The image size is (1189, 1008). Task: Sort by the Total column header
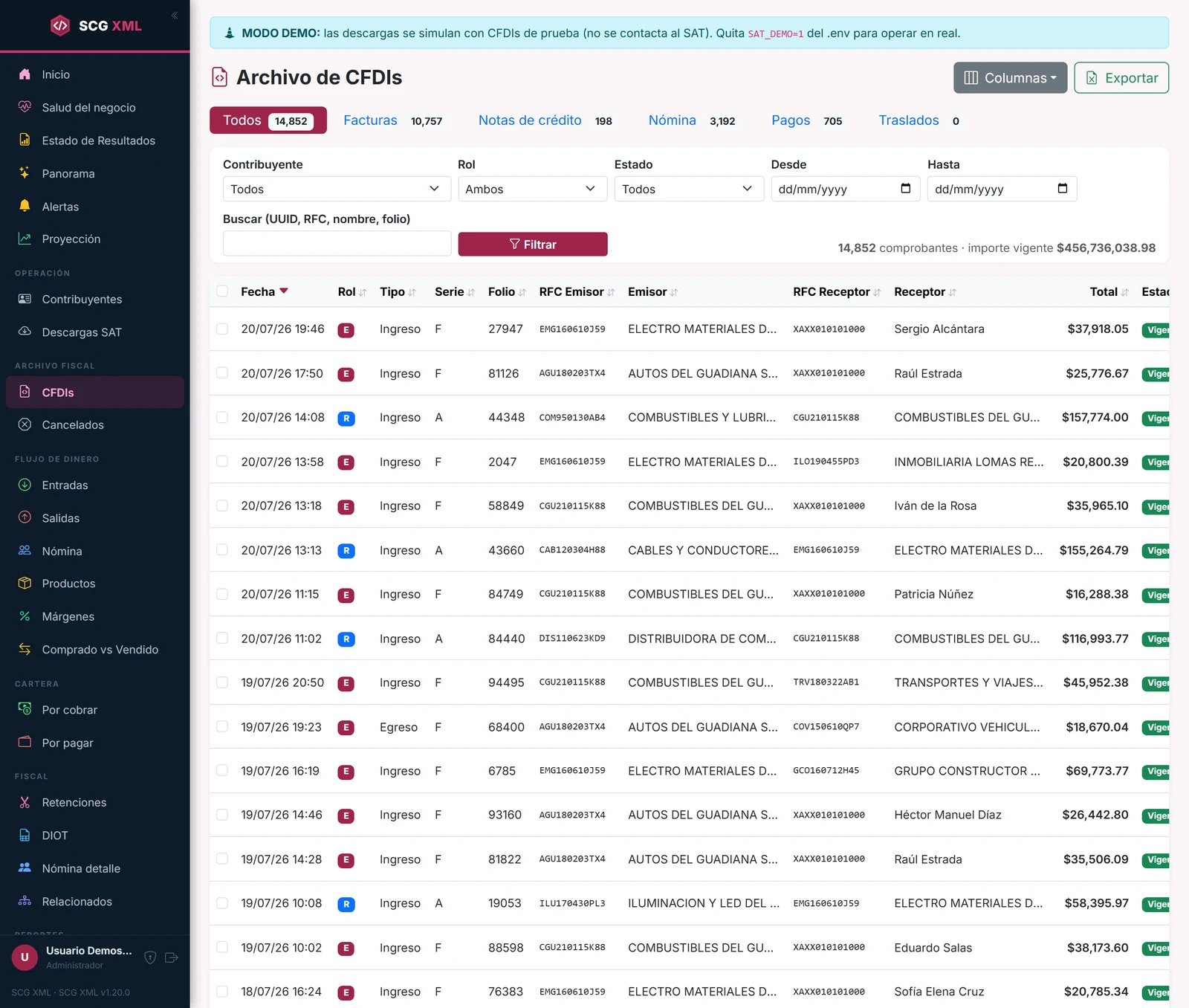[x=1109, y=291]
